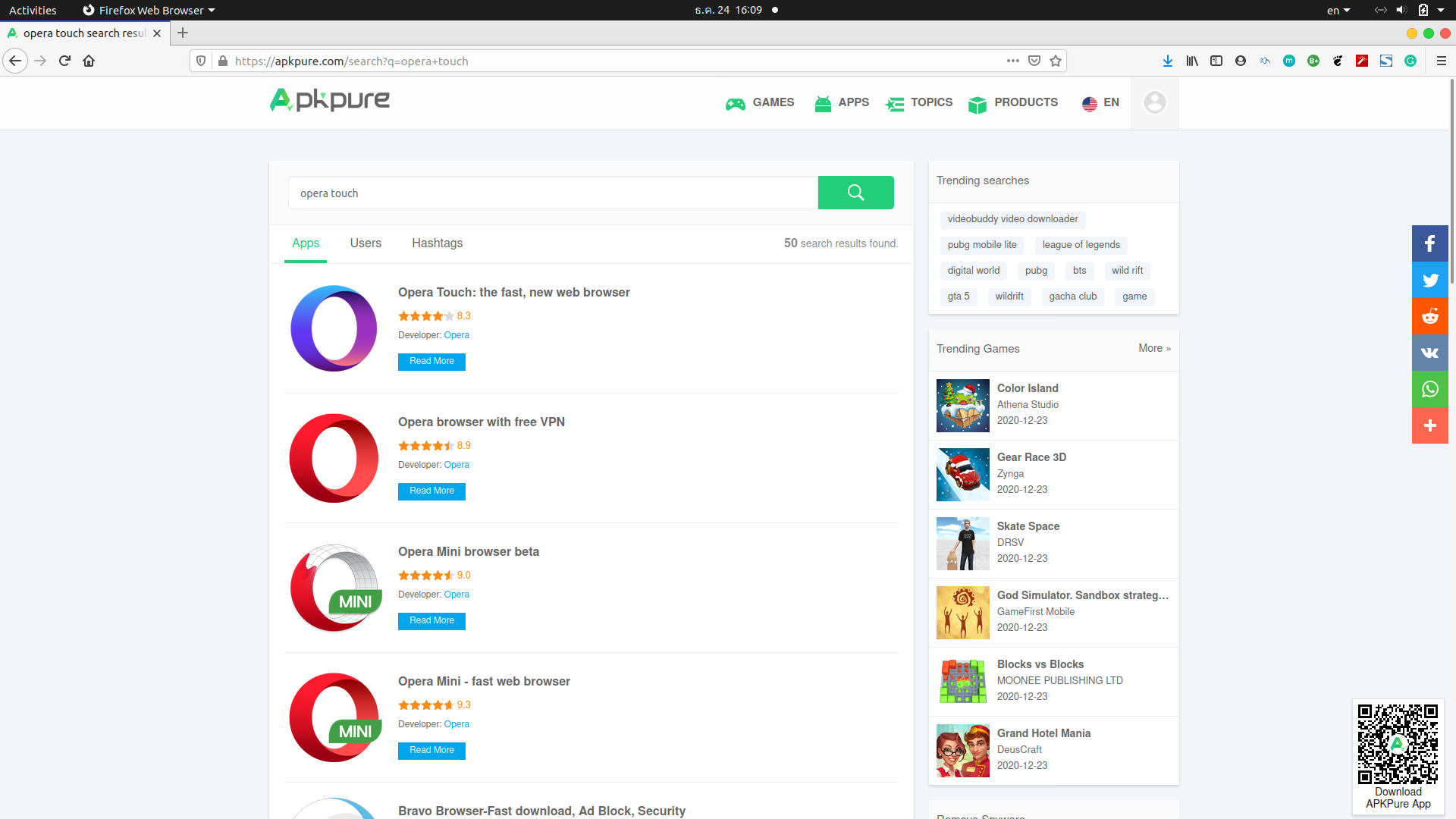Open new browser tab plus button
Screen dimensions: 1456x819
coord(183,33)
